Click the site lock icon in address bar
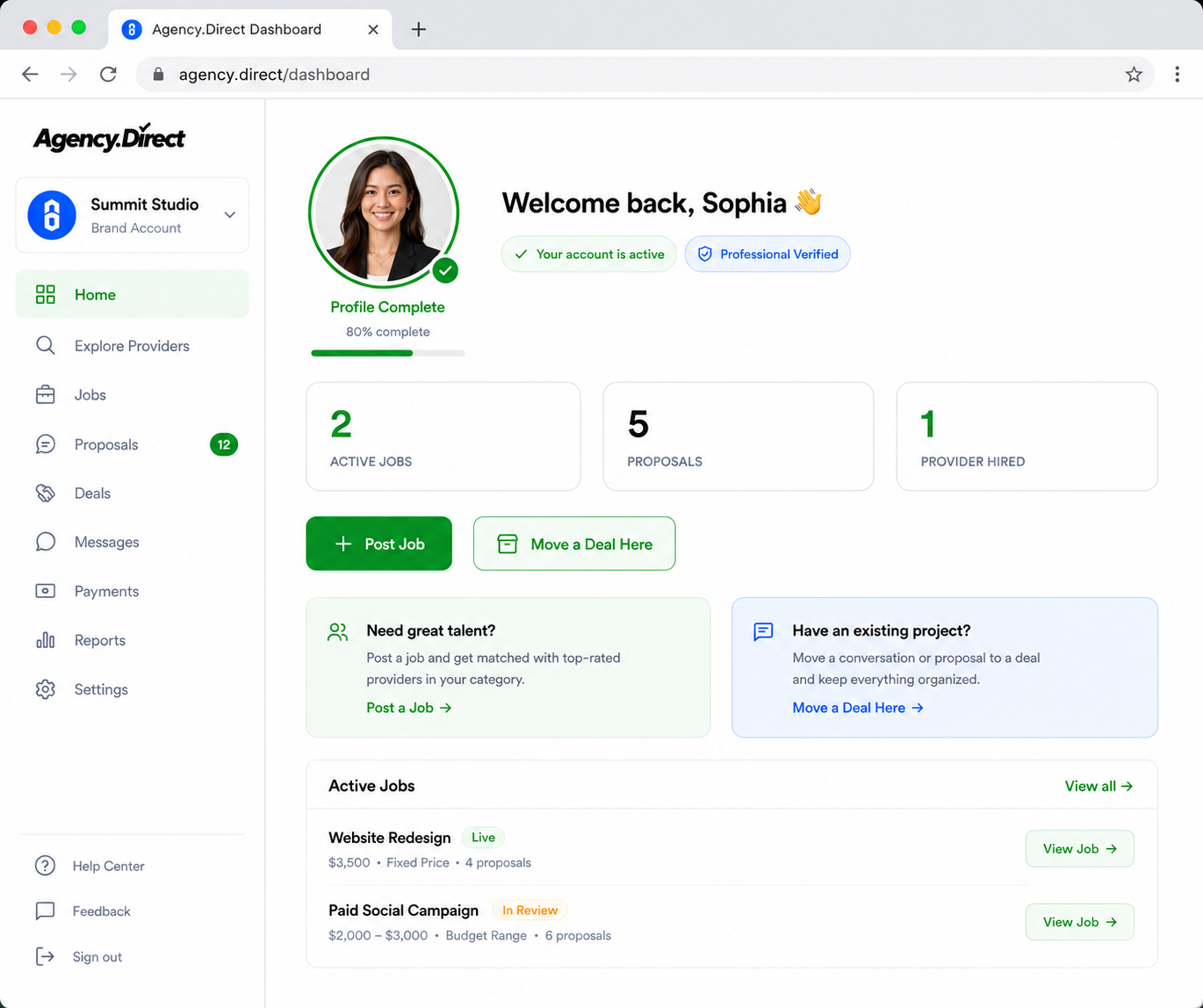Image resolution: width=1203 pixels, height=1008 pixels. [158, 75]
